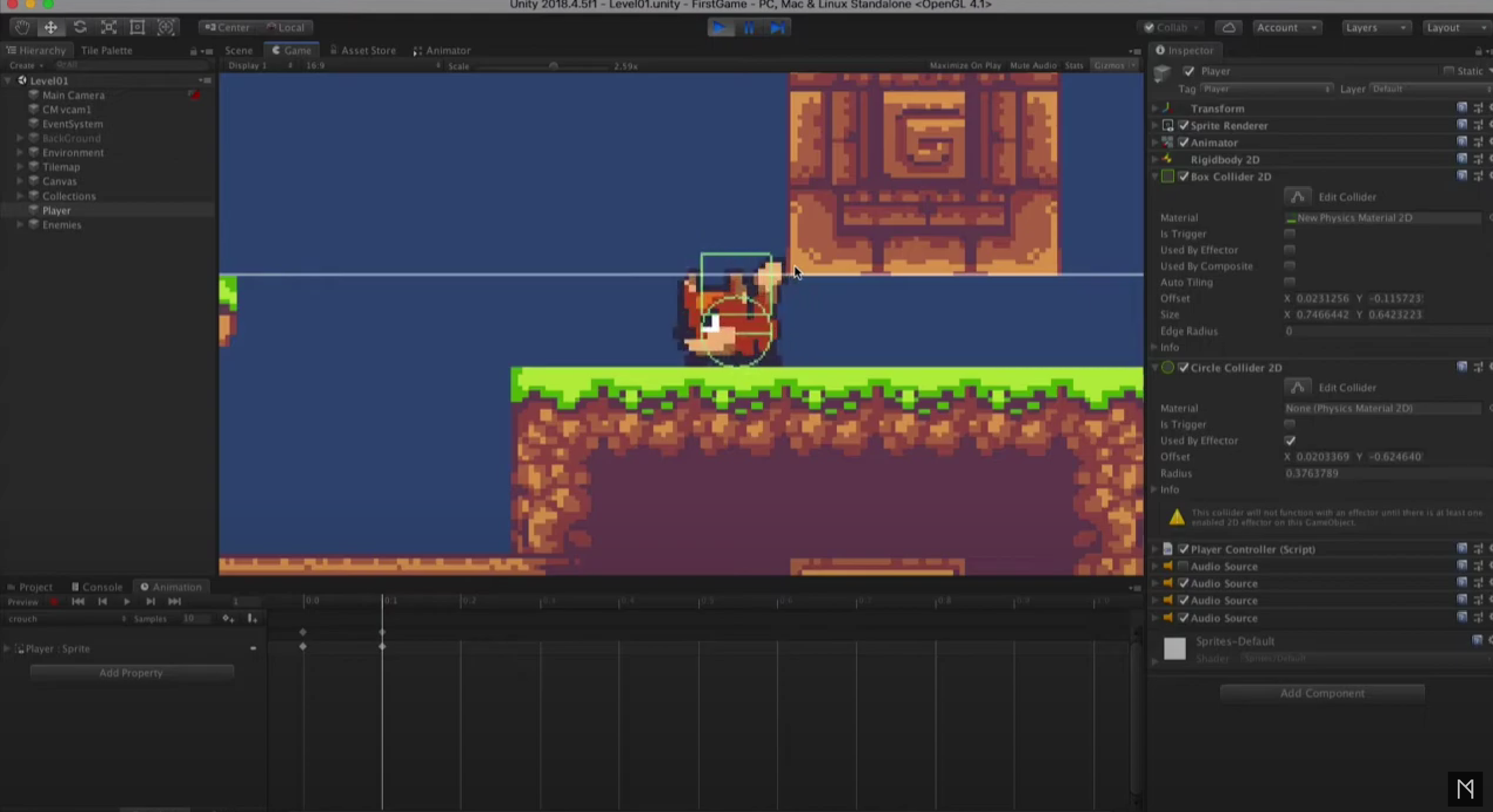Expand the Transform component
This screenshot has width=1493, height=812.
coord(1154,109)
